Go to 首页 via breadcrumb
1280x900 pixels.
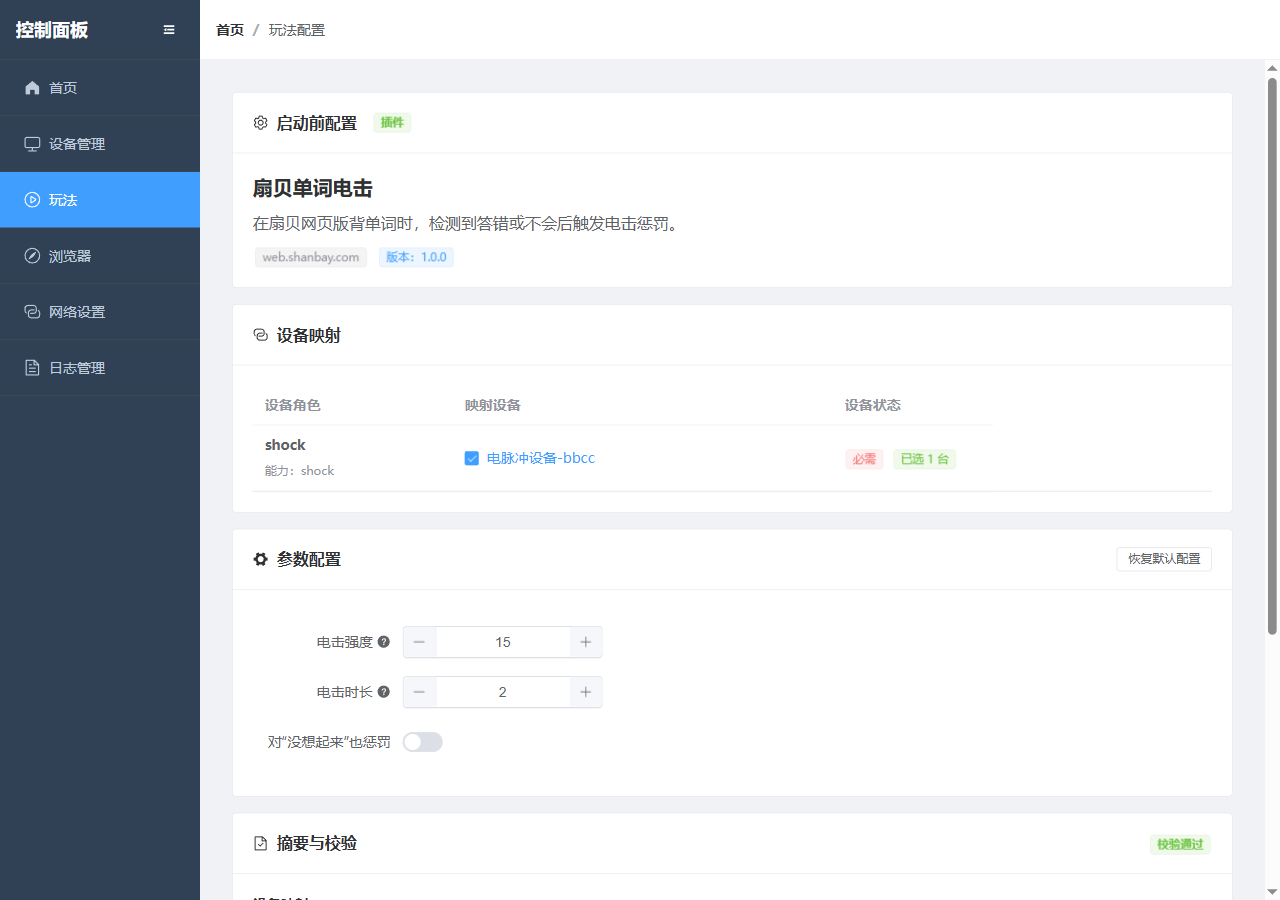pyautogui.click(x=230, y=30)
